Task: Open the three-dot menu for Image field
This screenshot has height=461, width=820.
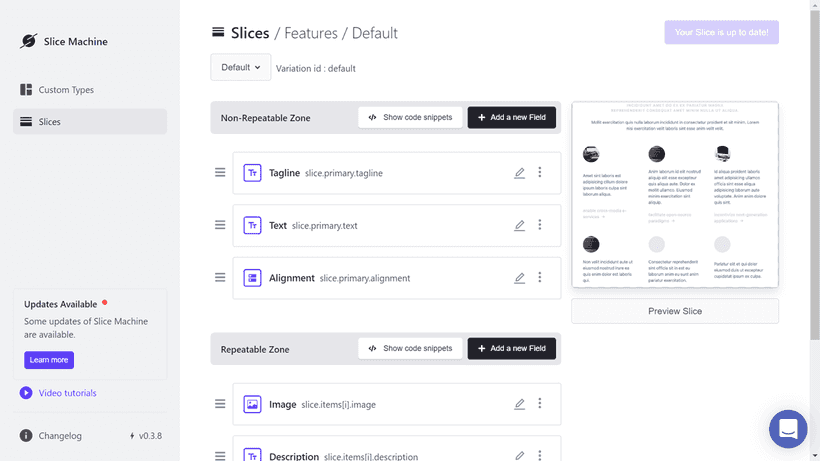Action: point(540,404)
